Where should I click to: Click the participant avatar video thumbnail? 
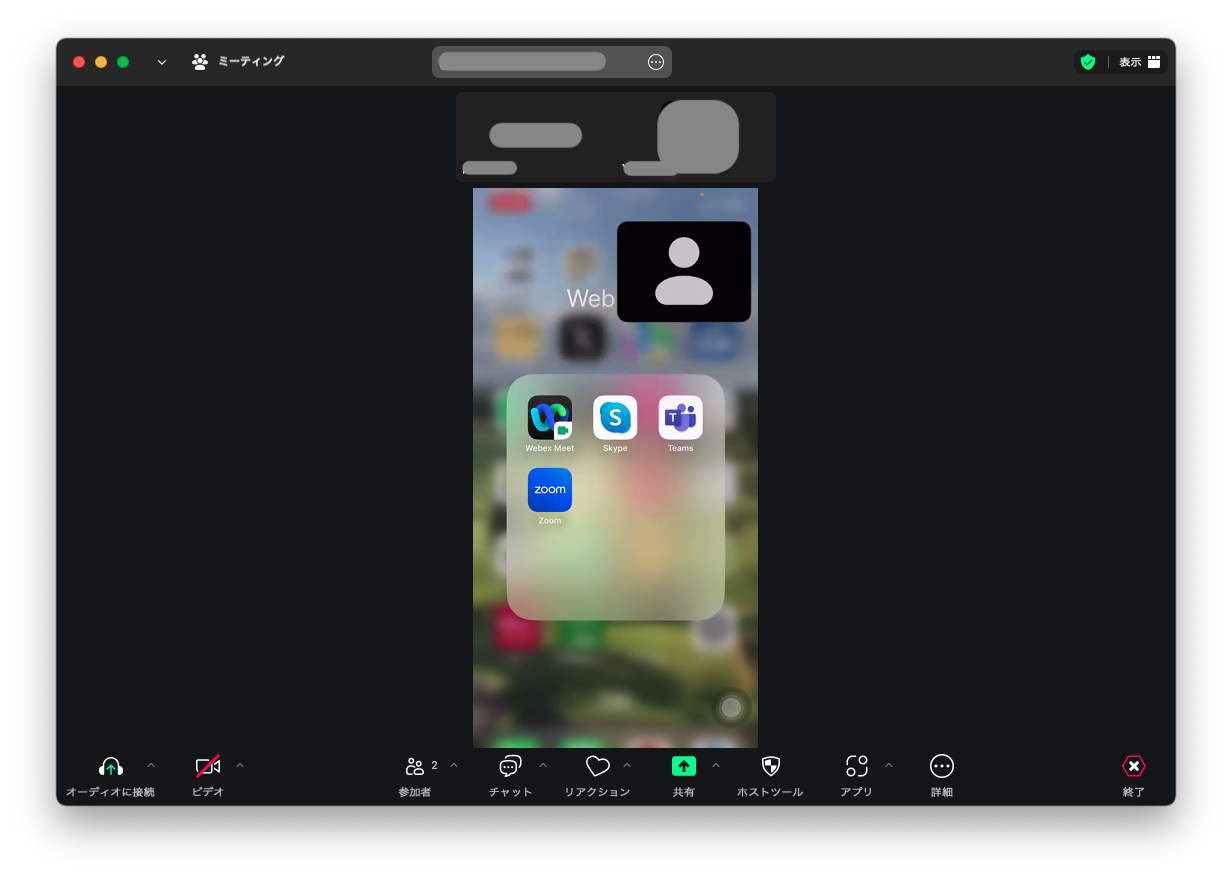684,272
